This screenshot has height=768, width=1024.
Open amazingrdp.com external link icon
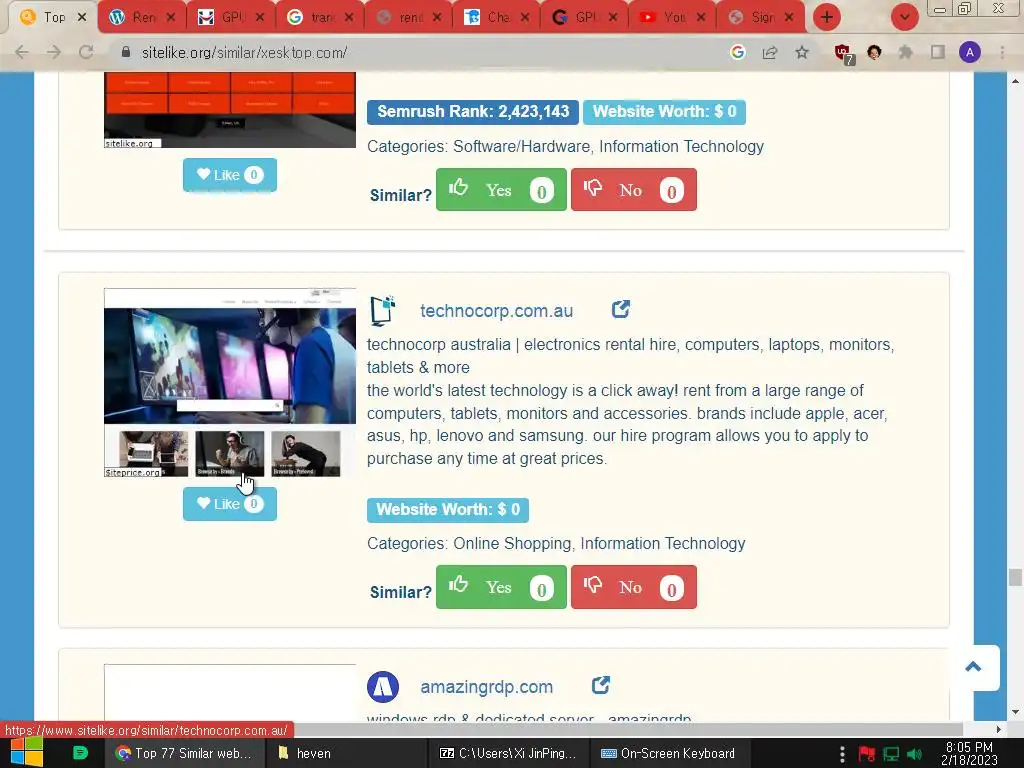point(601,685)
